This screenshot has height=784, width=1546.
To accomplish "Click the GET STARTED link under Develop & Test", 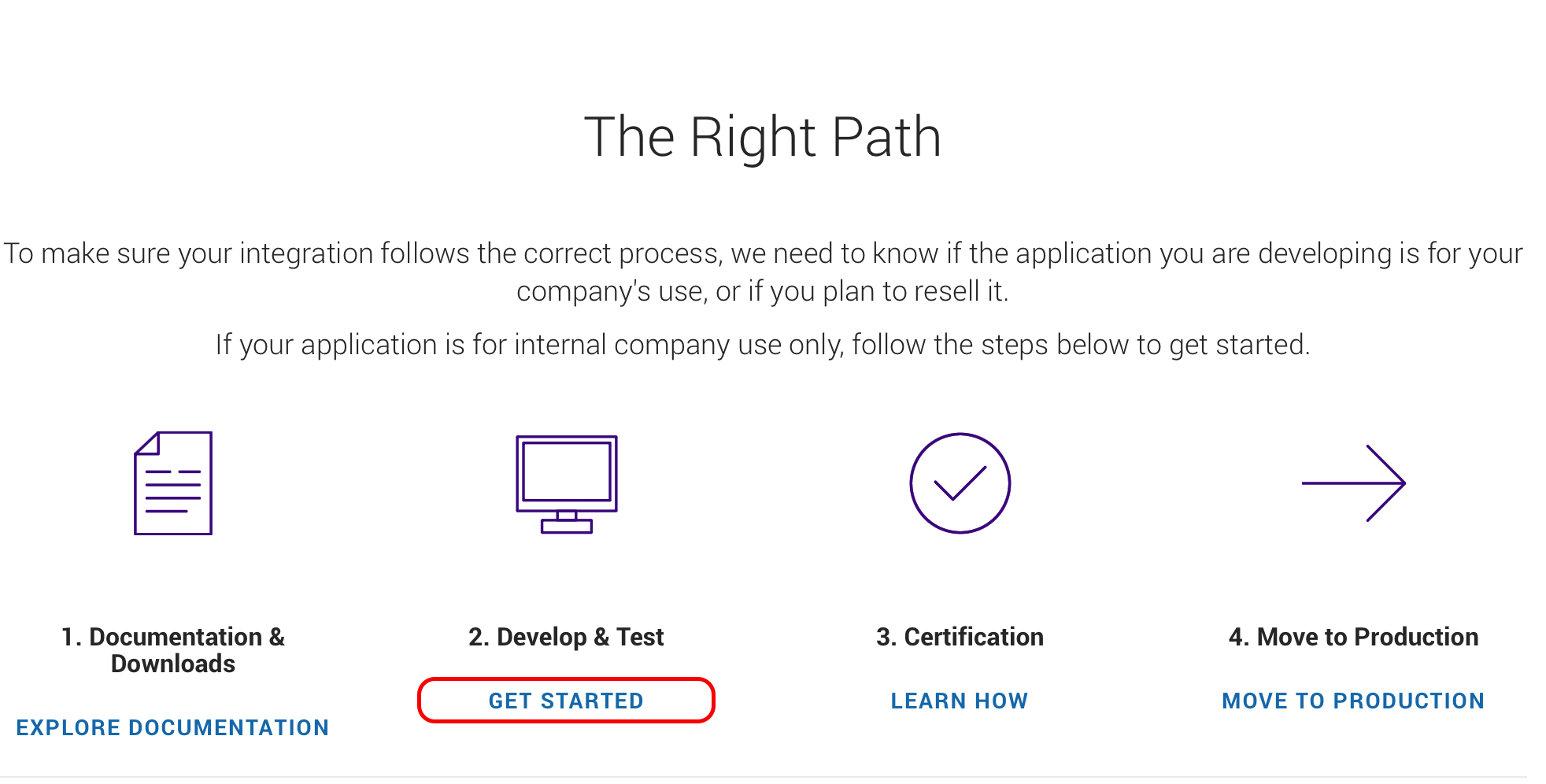I will point(565,701).
